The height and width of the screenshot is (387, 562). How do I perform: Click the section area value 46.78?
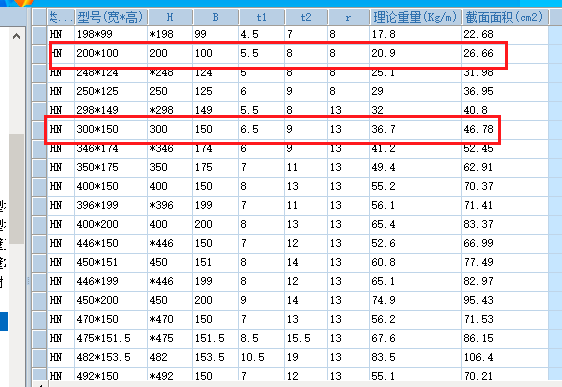pyautogui.click(x=478, y=129)
